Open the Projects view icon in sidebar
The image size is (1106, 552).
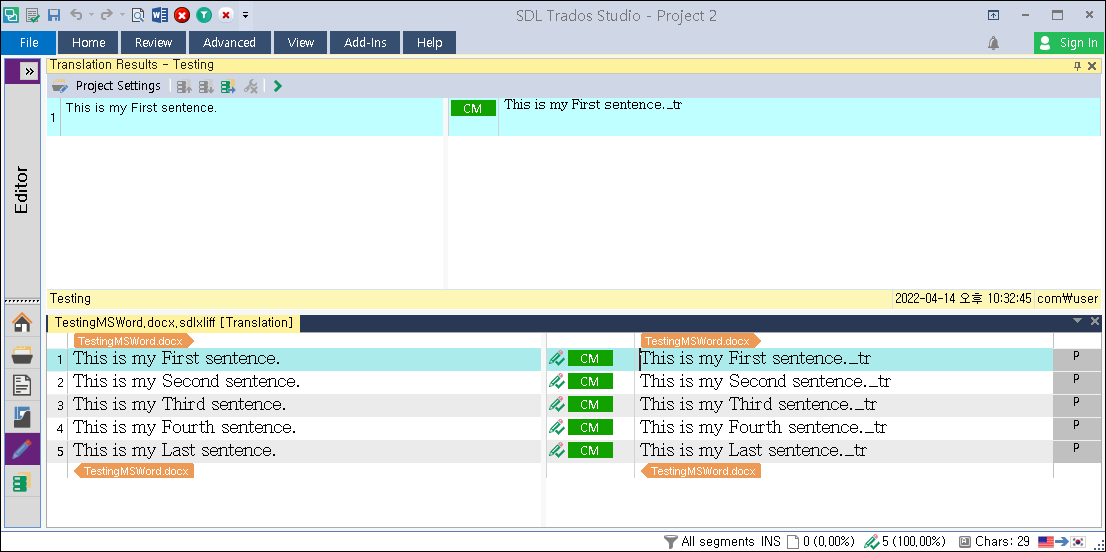point(23,355)
